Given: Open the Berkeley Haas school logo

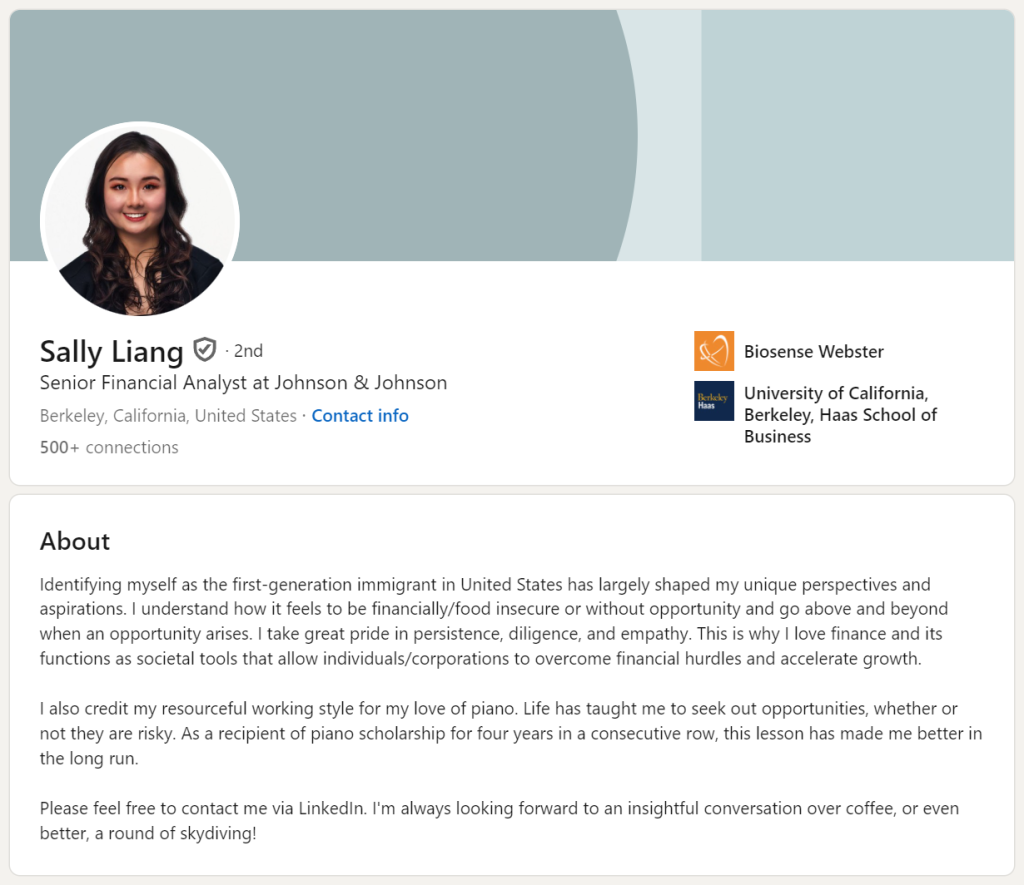Looking at the screenshot, I should [713, 401].
